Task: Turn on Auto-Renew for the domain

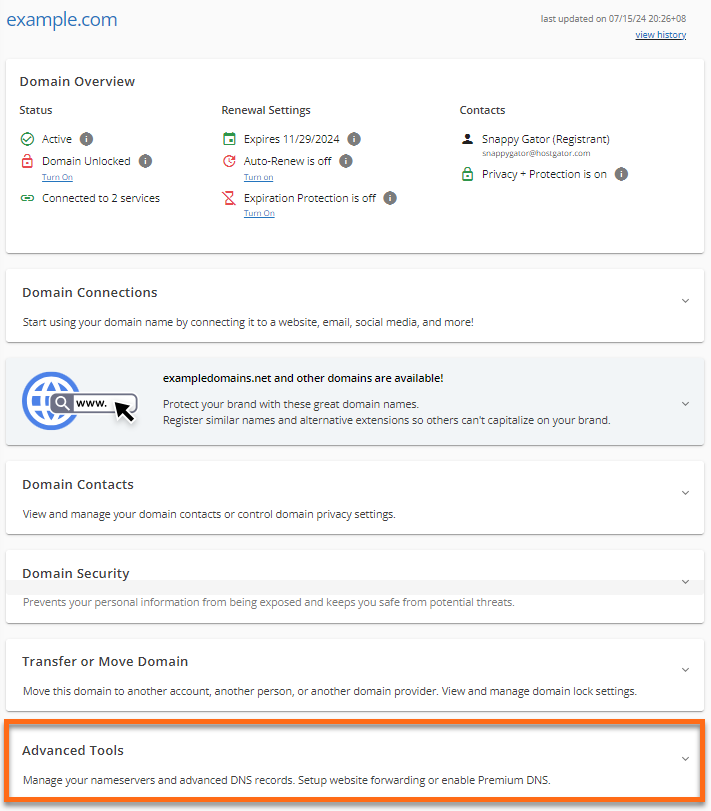Action: point(258,177)
